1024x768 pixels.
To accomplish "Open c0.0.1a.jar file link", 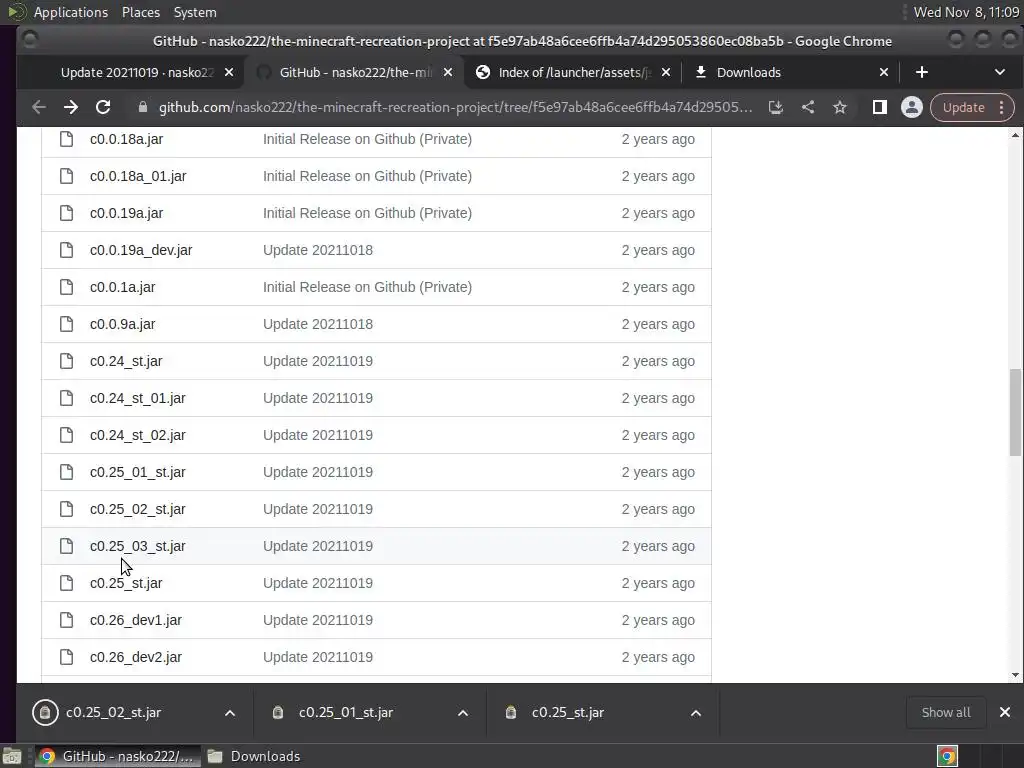I will 123,287.
